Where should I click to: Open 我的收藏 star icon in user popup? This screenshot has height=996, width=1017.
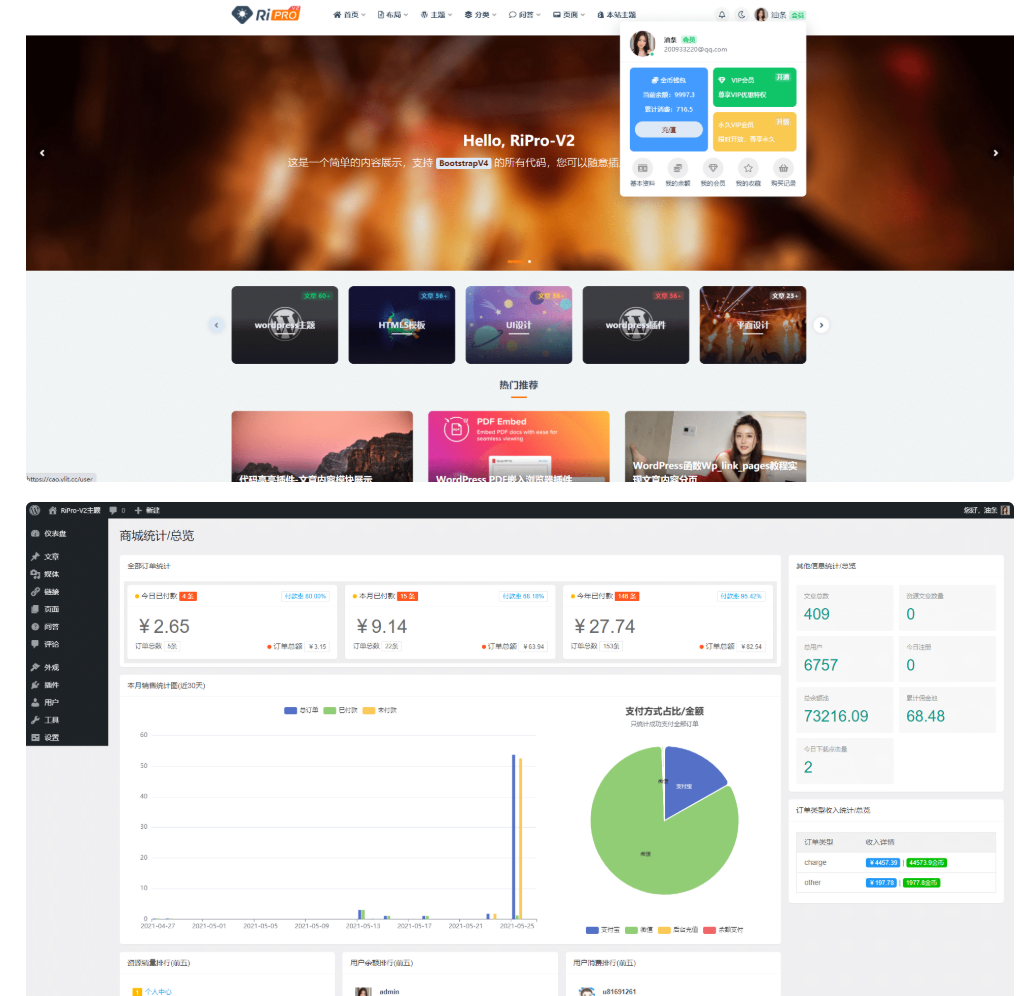pos(748,168)
